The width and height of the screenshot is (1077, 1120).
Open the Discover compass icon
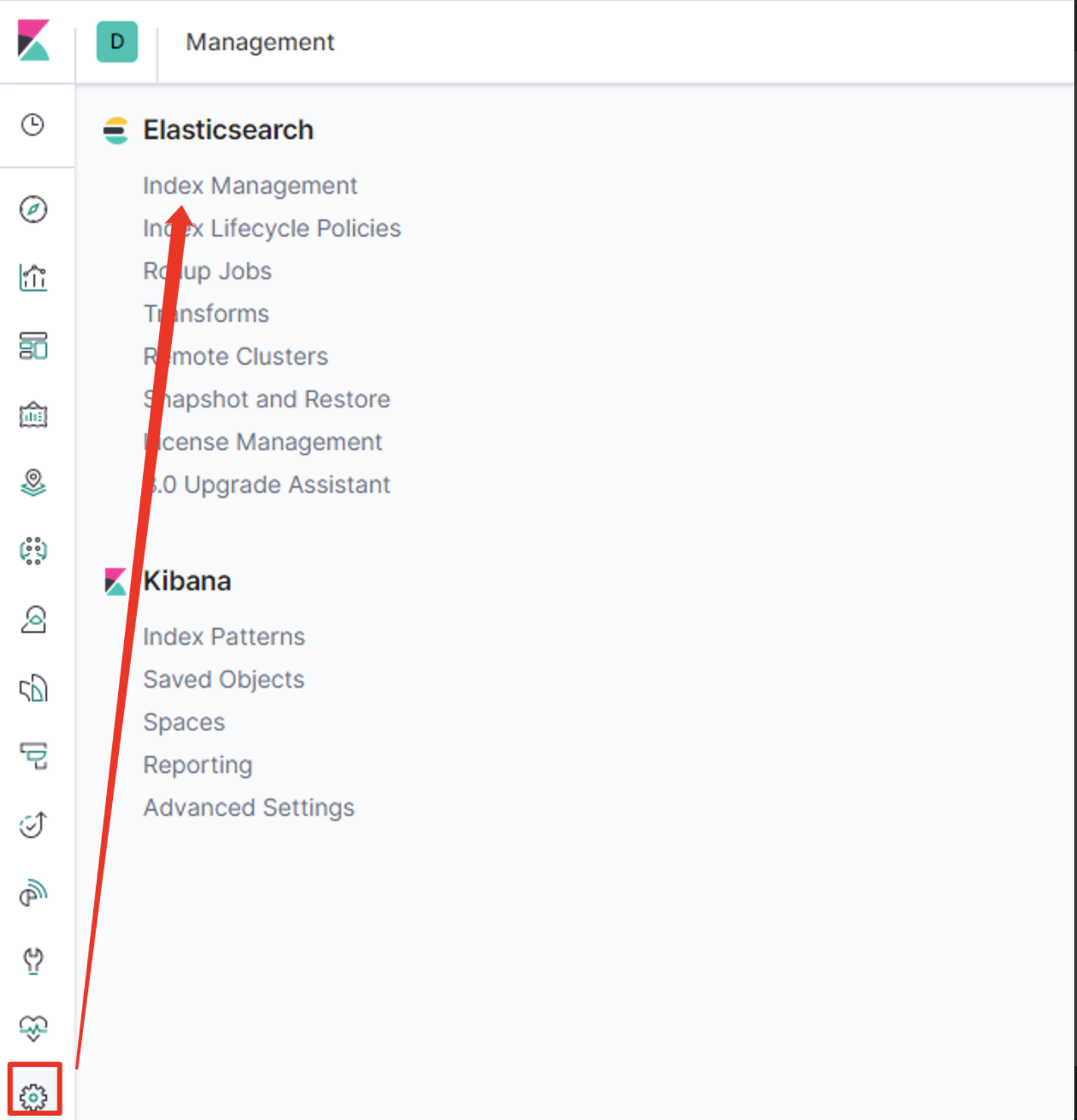click(33, 209)
